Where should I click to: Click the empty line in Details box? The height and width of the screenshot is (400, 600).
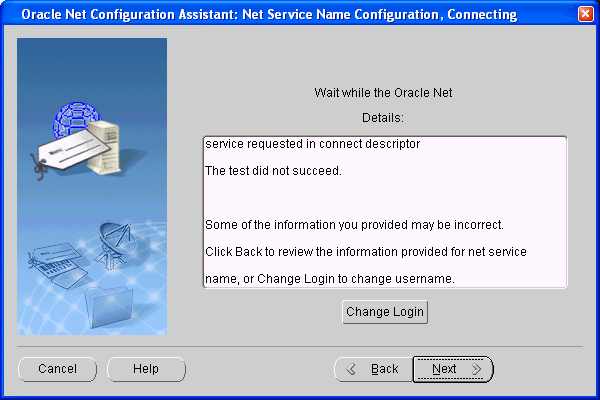384,197
